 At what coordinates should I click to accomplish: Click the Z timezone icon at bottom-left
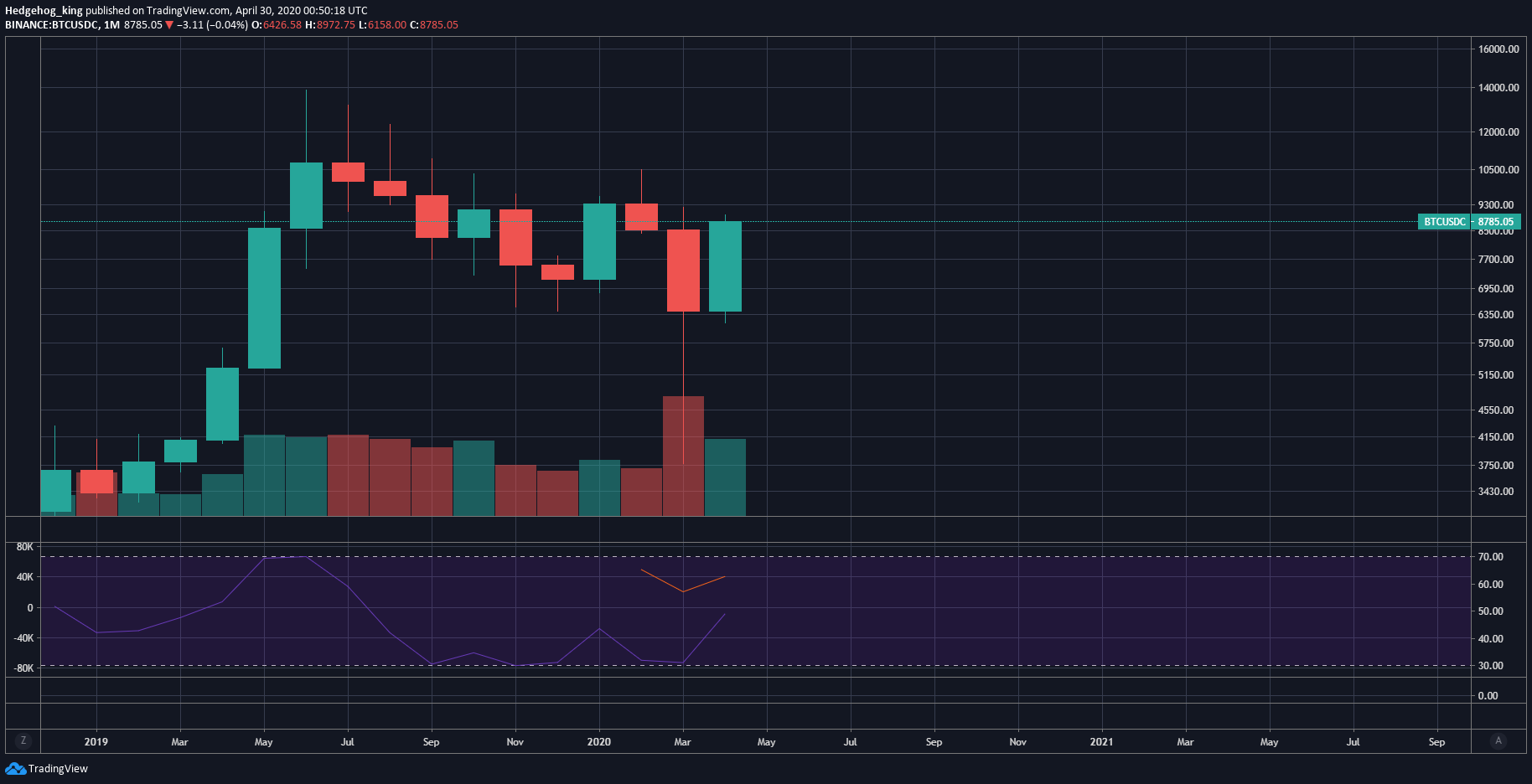23,740
